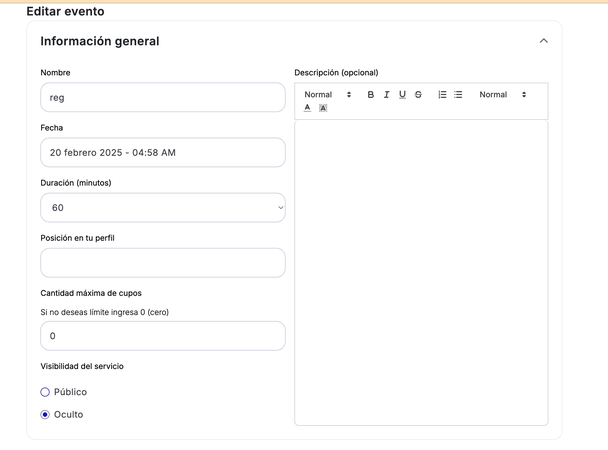Viewport: 608px width, 450px height.
Task: Click the Información general section header
Action: tap(100, 41)
